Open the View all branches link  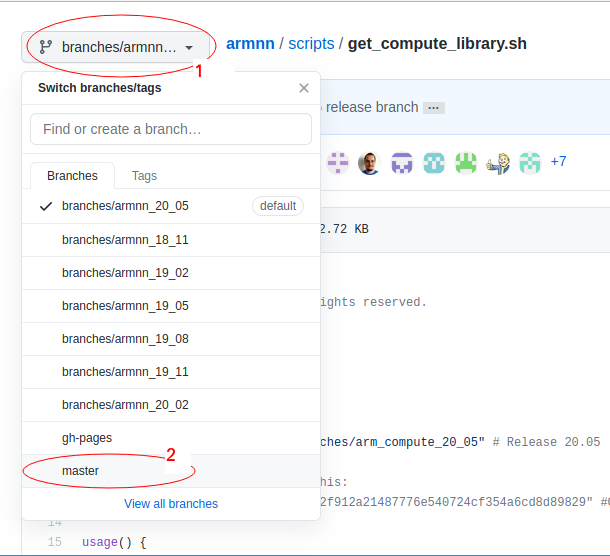(x=171, y=504)
